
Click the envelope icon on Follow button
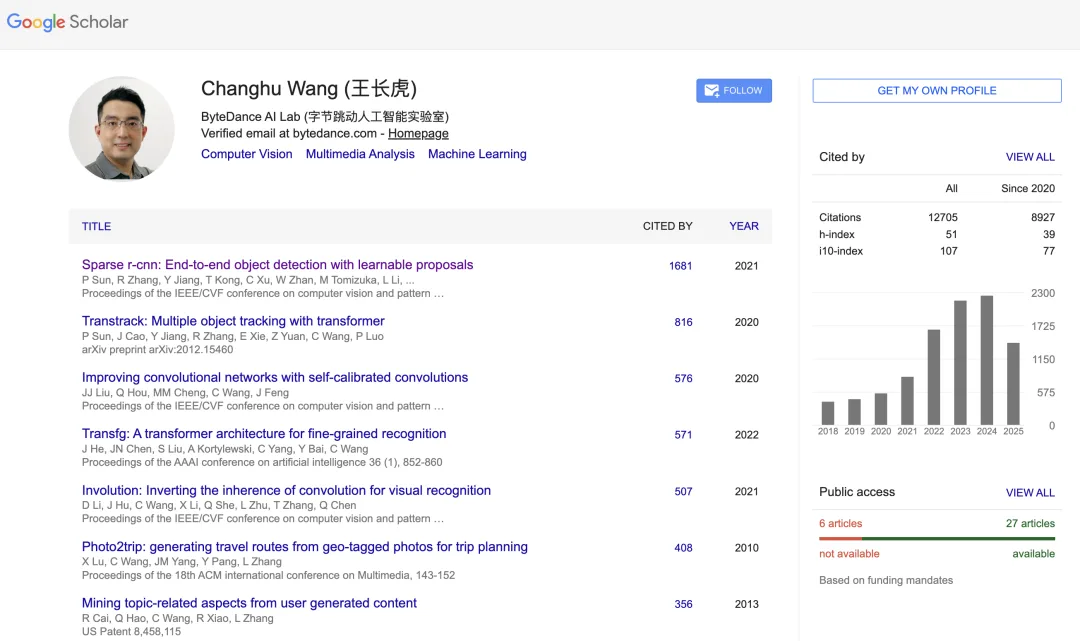(x=710, y=90)
